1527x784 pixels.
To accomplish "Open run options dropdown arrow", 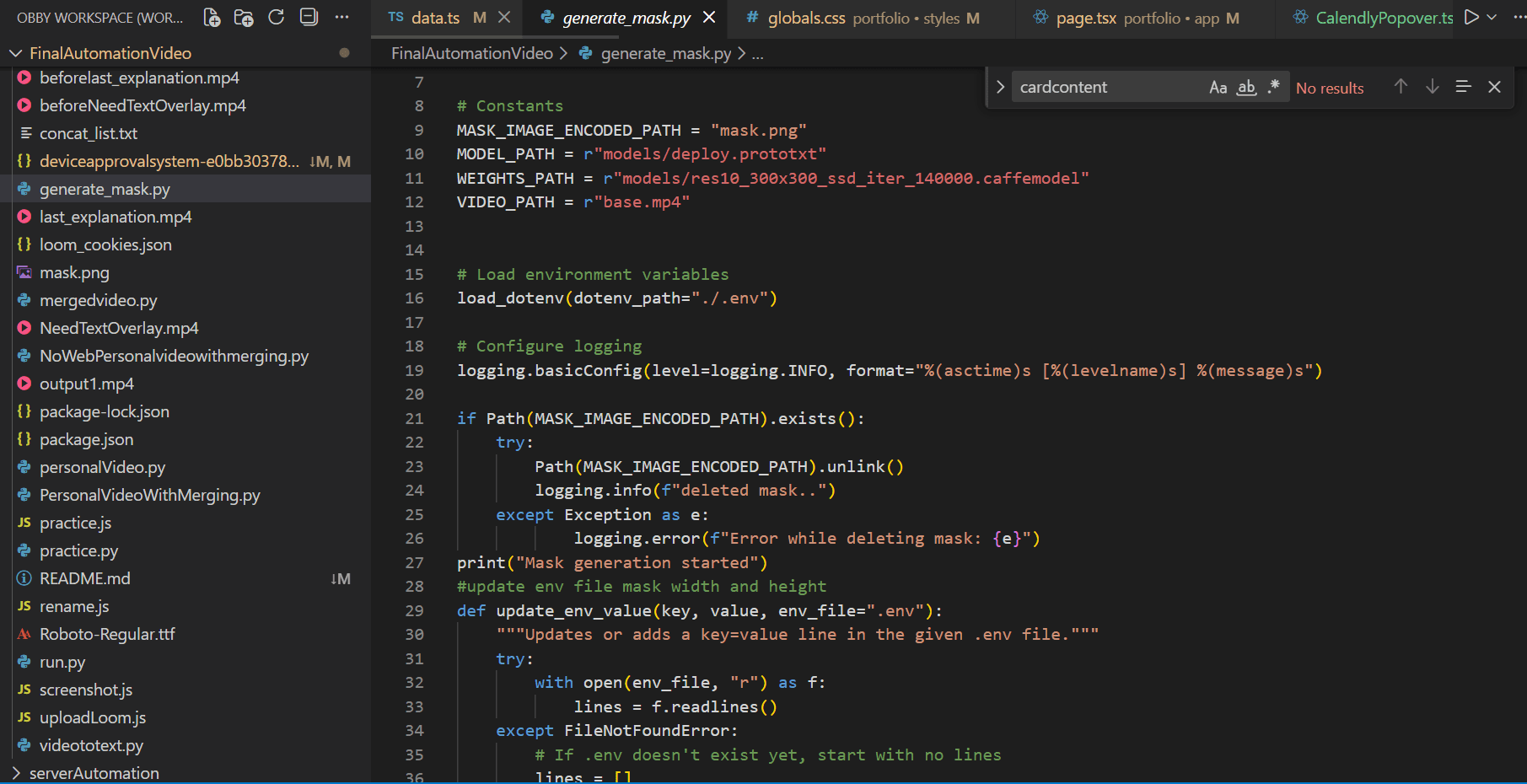I will pos(1492,18).
